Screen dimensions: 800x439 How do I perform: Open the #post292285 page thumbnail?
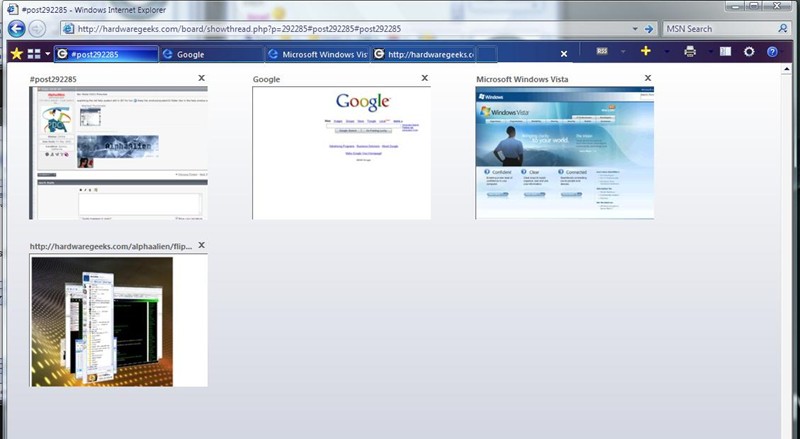coord(118,153)
